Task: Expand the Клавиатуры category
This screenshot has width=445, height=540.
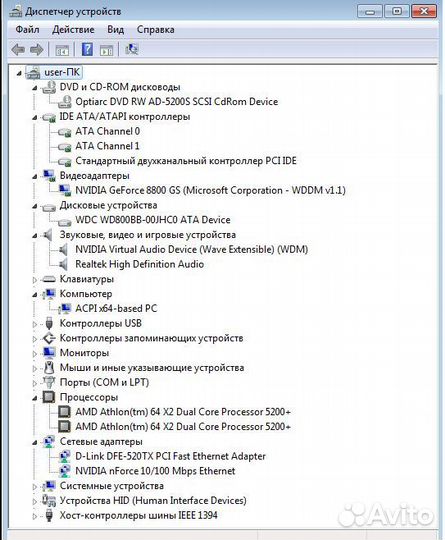Action: [x=35, y=280]
